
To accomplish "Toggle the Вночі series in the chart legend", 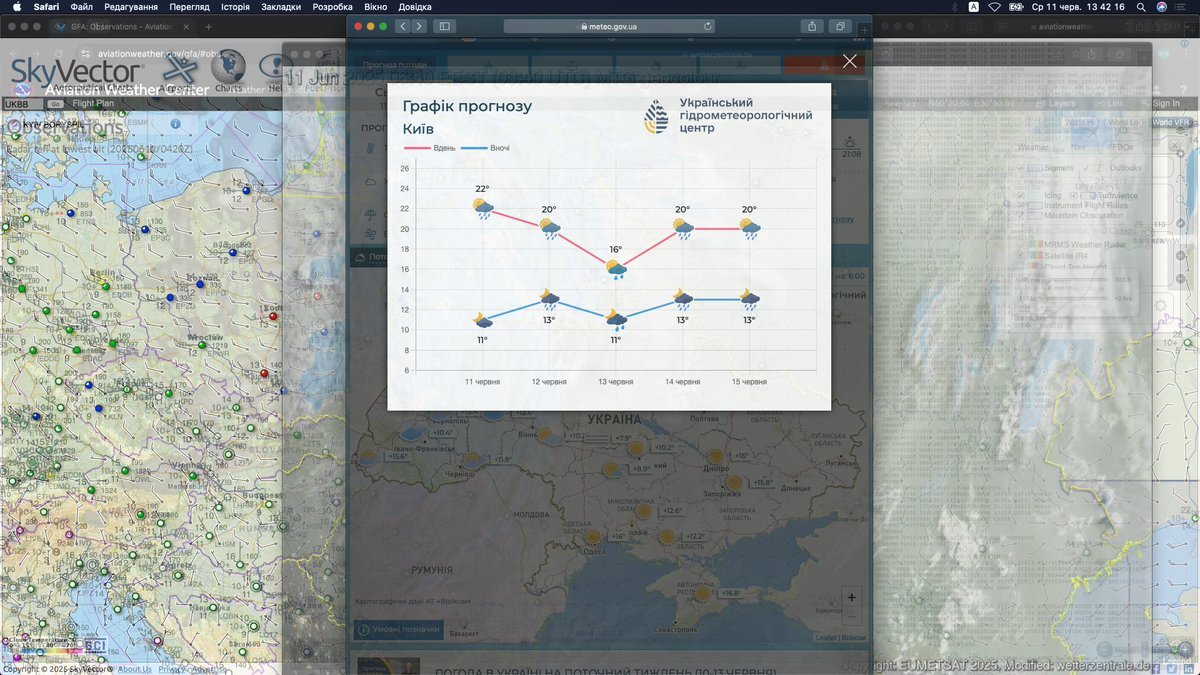I will coord(486,148).
